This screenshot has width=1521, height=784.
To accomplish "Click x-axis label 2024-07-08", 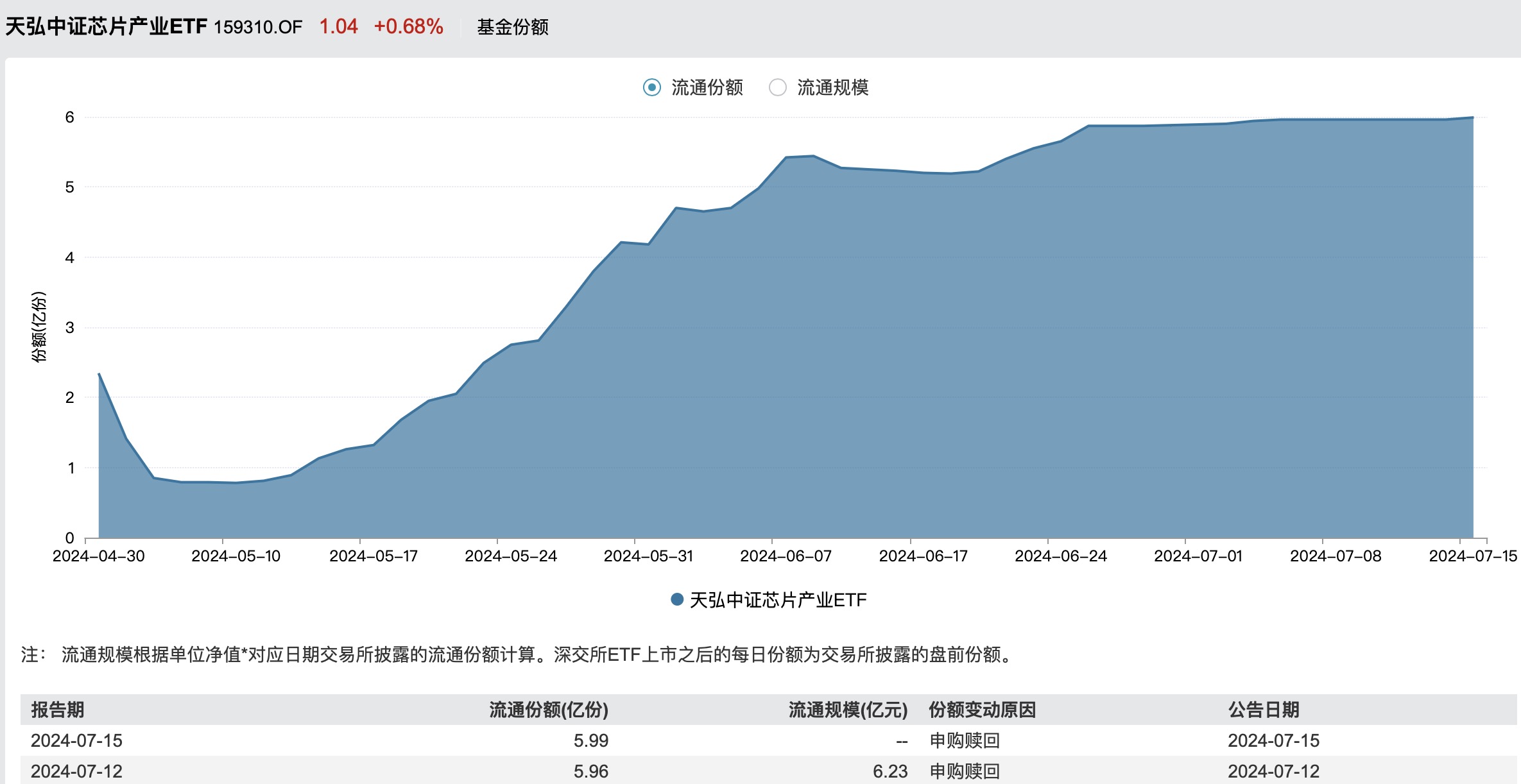I will click(x=1336, y=556).
